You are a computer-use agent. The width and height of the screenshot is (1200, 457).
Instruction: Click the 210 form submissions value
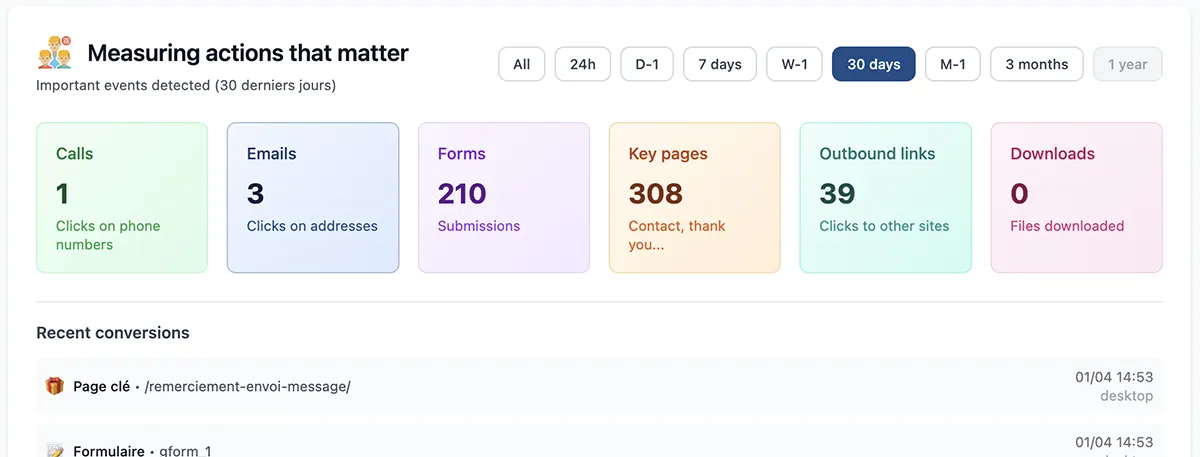point(462,193)
